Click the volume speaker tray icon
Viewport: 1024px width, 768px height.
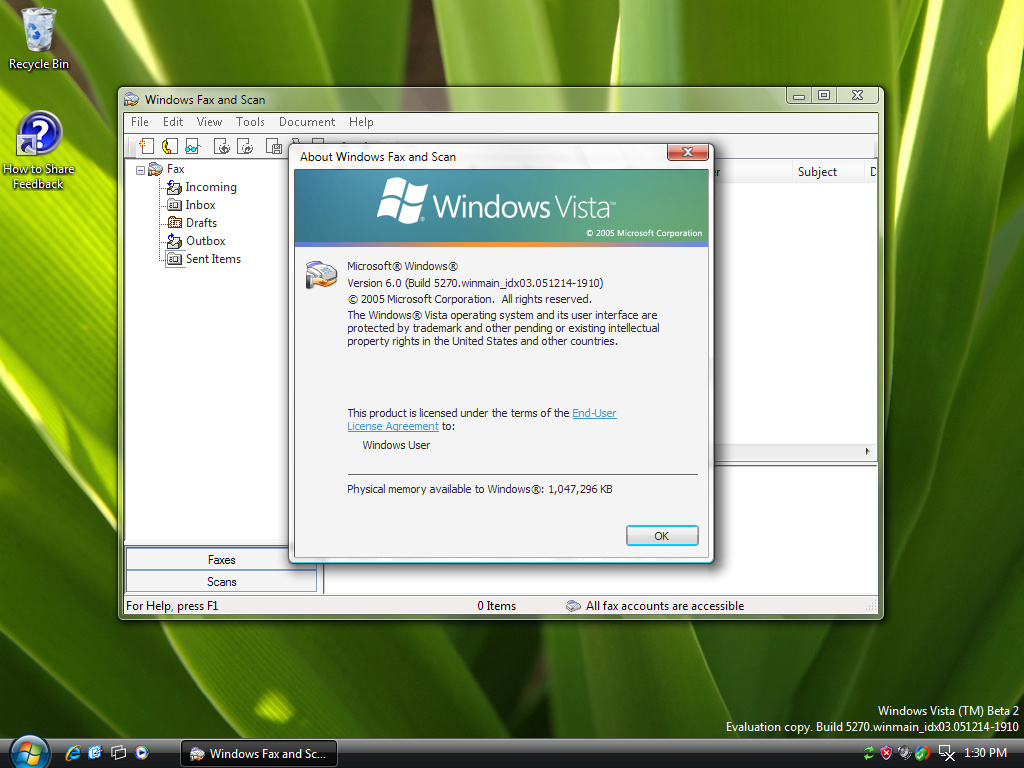point(904,753)
